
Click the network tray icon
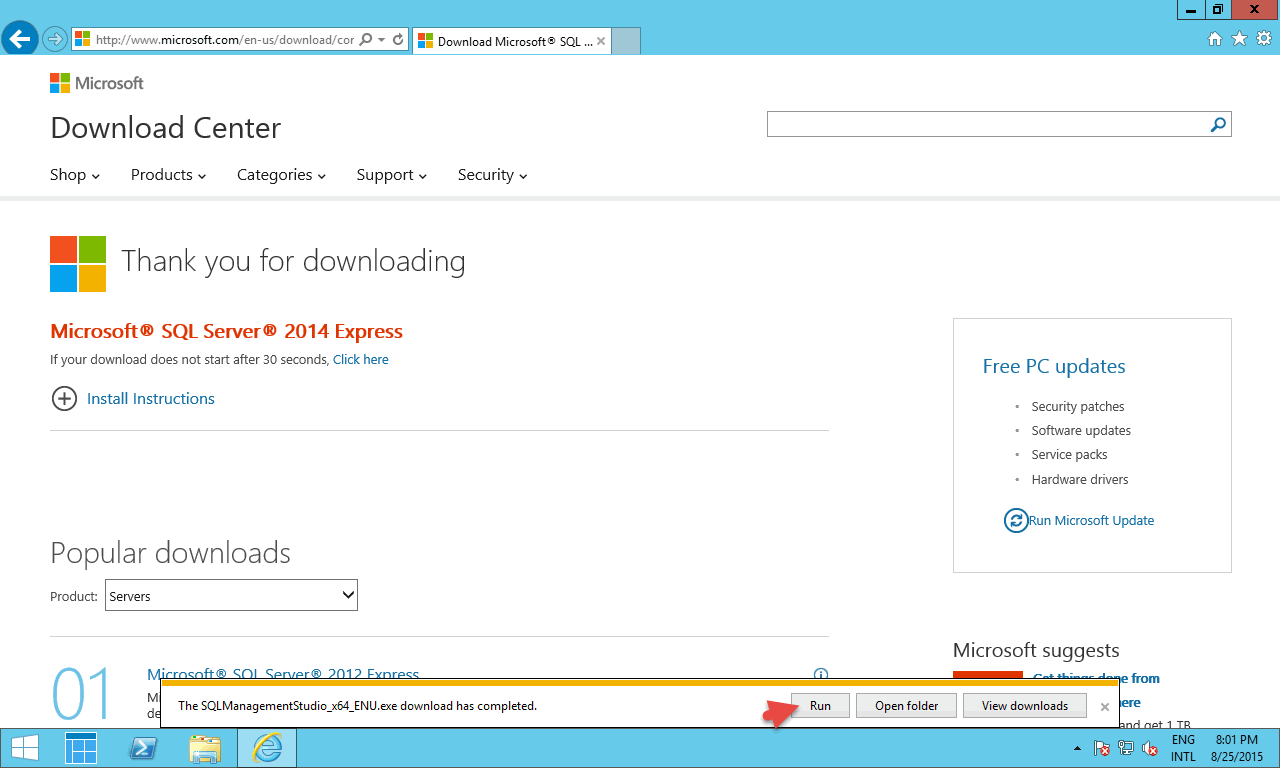1126,748
